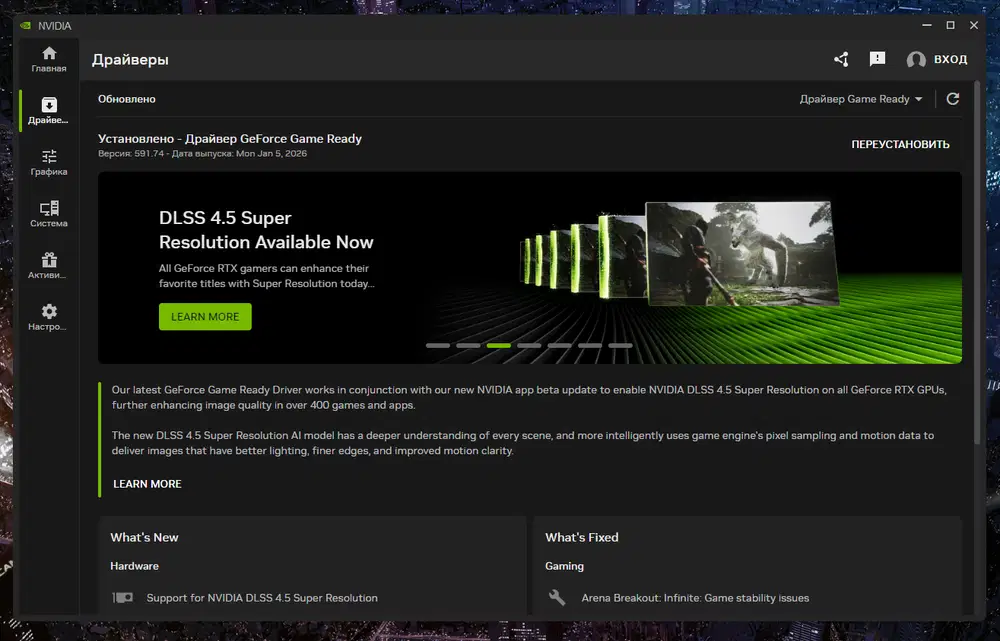Show the first banner slide indicator
This screenshot has height=641, width=1000.
pos(438,346)
